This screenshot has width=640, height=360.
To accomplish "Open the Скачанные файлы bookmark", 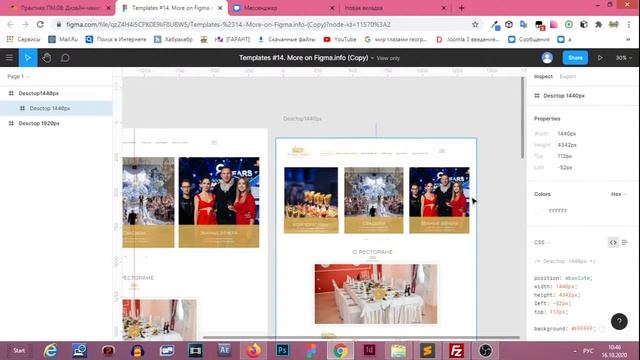I will 287,39.
